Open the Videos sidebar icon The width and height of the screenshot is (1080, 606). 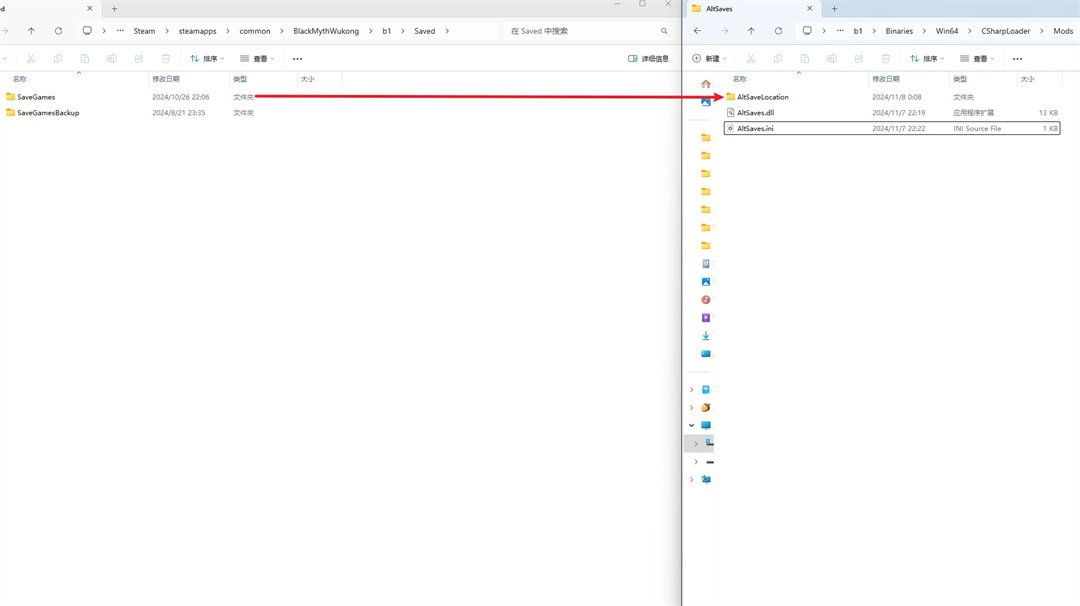point(706,318)
